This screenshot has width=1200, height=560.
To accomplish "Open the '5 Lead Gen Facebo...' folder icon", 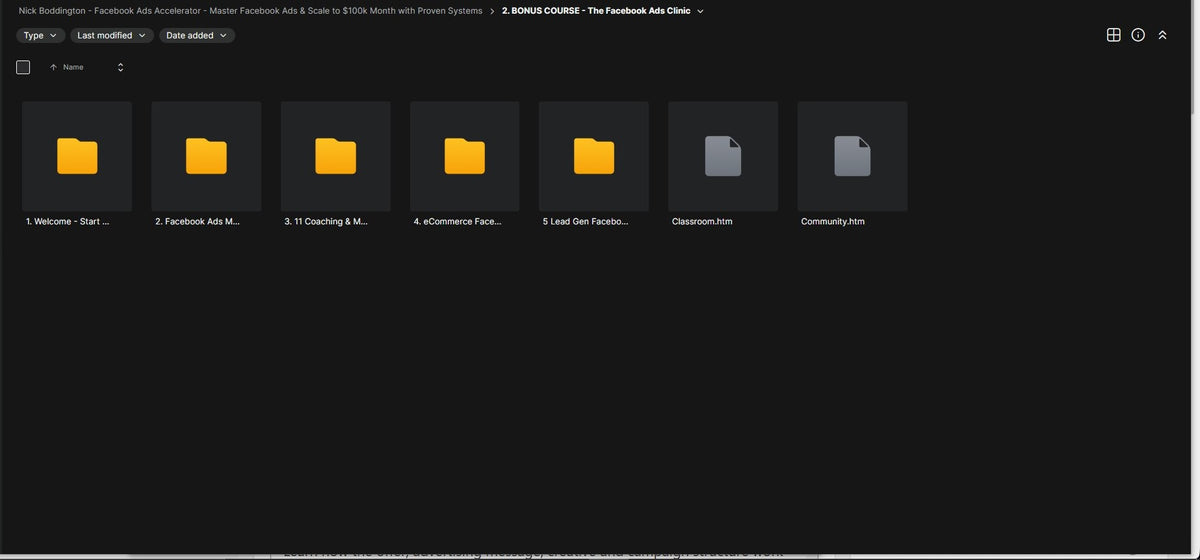I will (x=594, y=156).
